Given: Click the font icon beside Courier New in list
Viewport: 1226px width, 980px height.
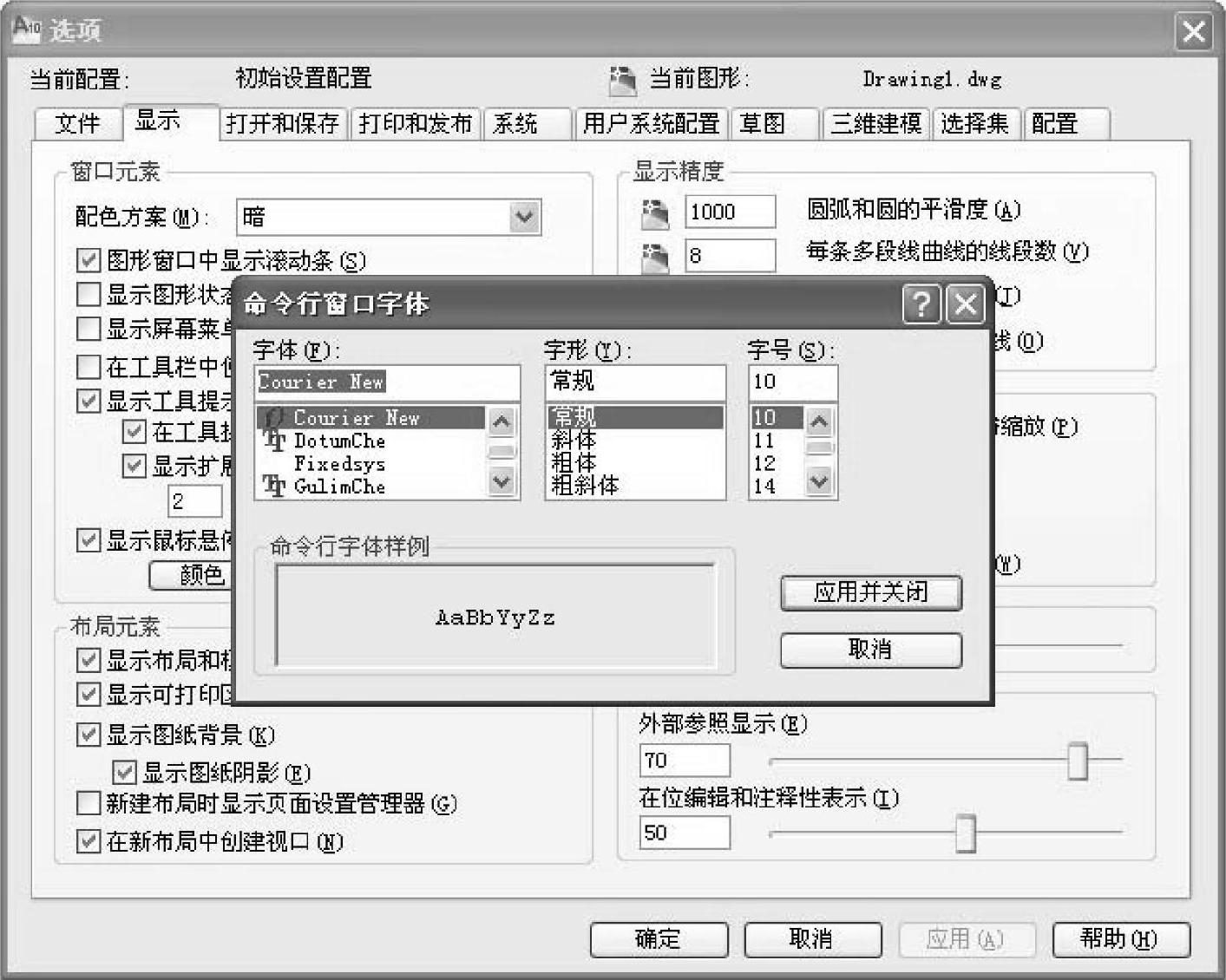Looking at the screenshot, I should pos(275,418).
